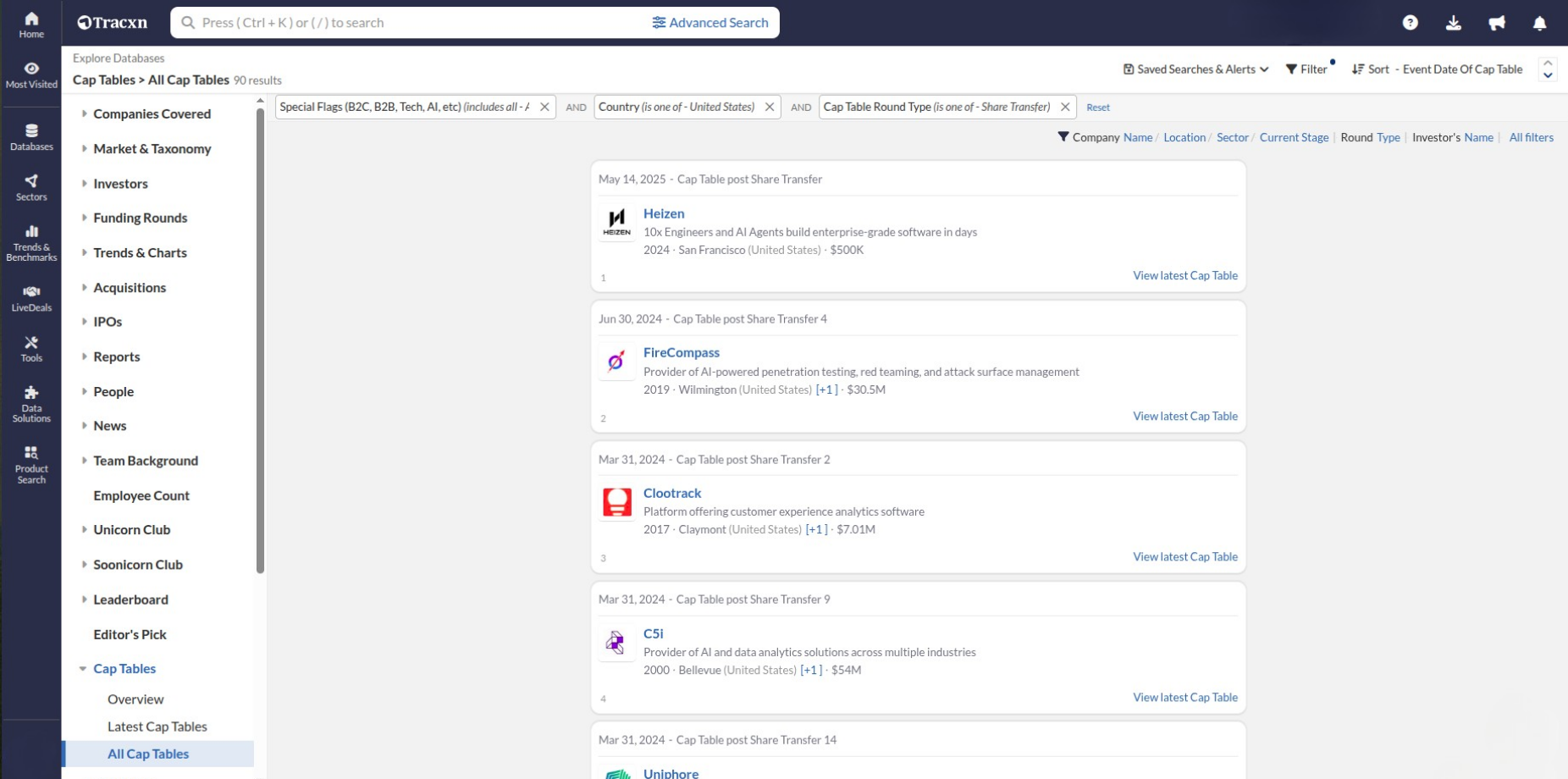Screen dimensions: 1568x779
Task: Click the download icon in header
Action: coord(1453,24)
